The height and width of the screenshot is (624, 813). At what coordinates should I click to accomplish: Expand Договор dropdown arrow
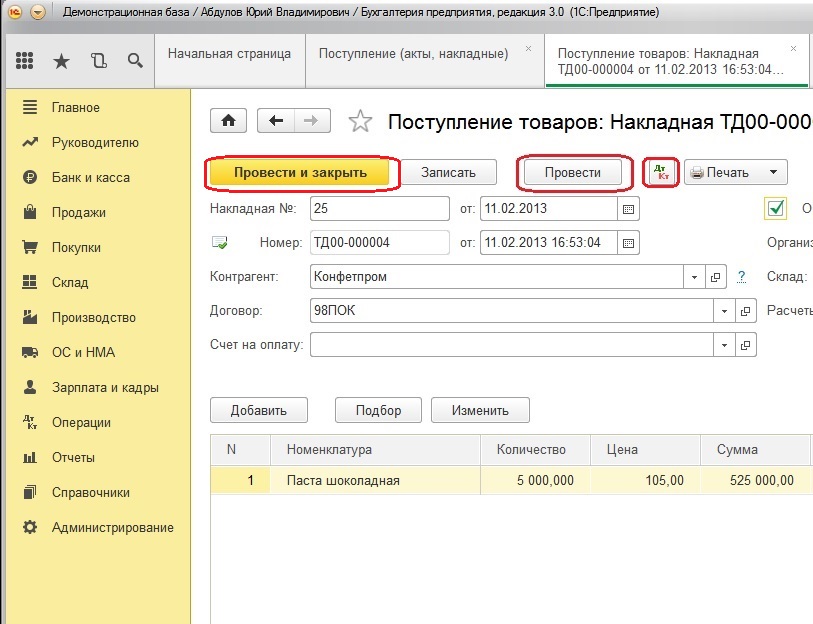(x=724, y=311)
